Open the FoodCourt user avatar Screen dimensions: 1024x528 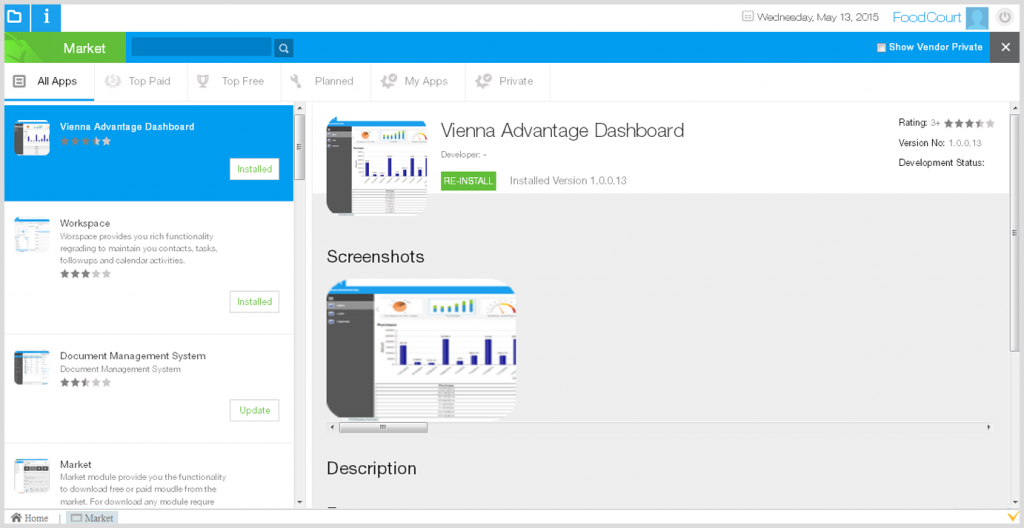point(977,18)
